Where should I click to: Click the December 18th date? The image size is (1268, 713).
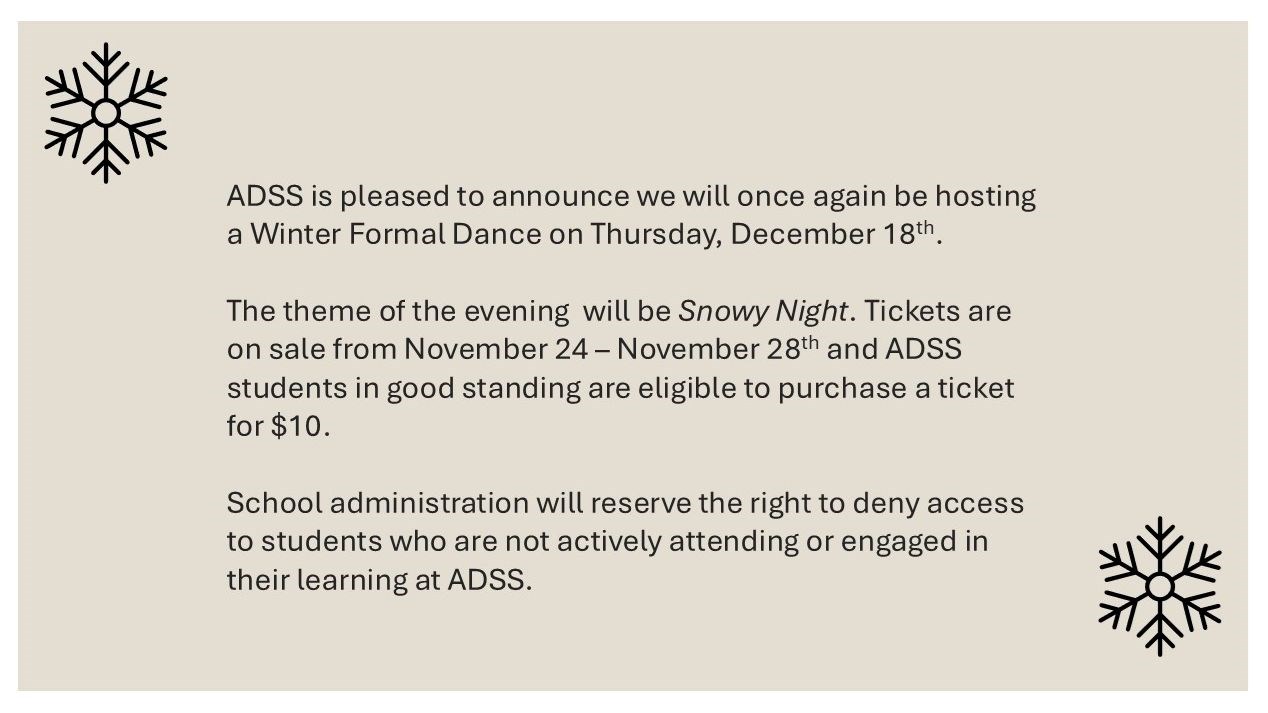click(832, 234)
